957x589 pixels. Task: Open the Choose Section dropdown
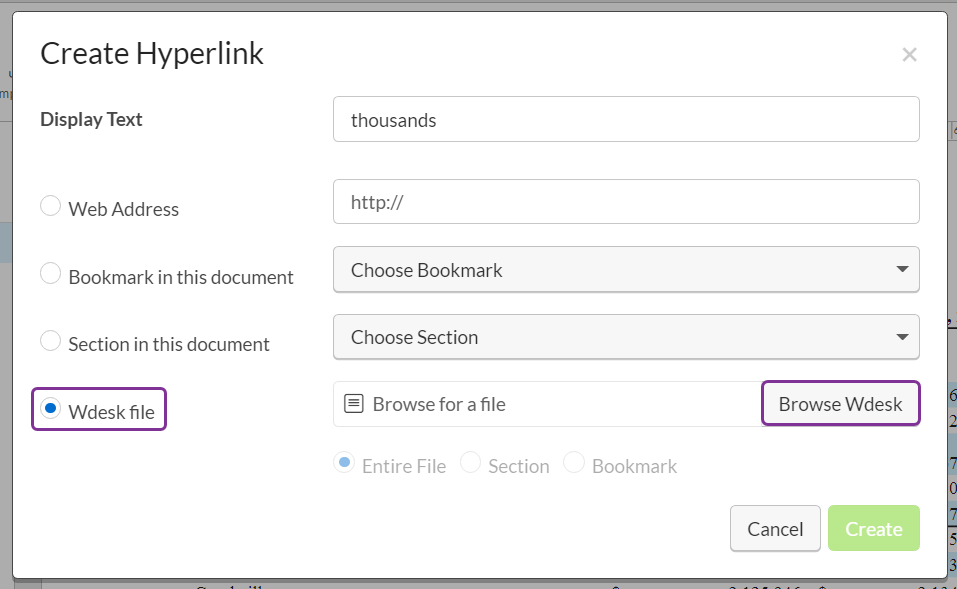tap(626, 336)
